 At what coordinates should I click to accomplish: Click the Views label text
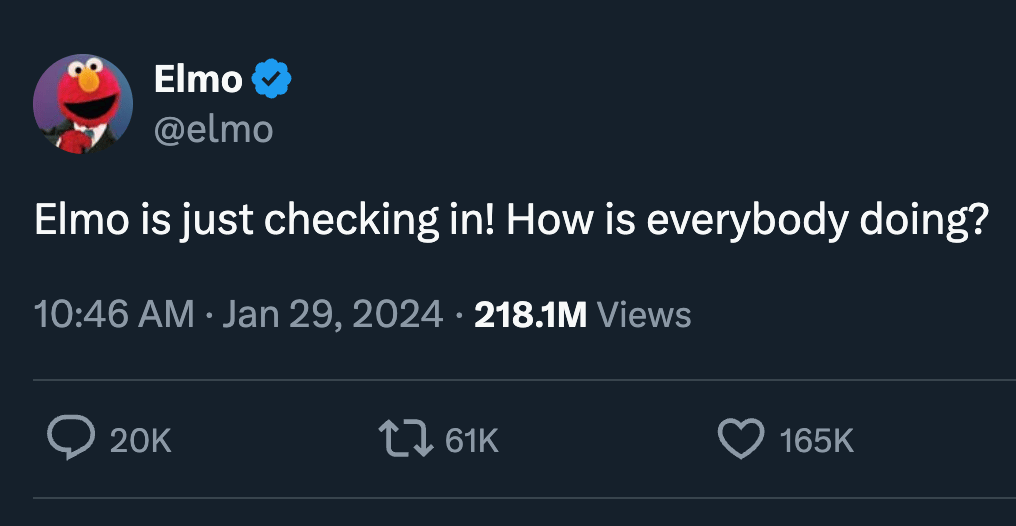643,315
